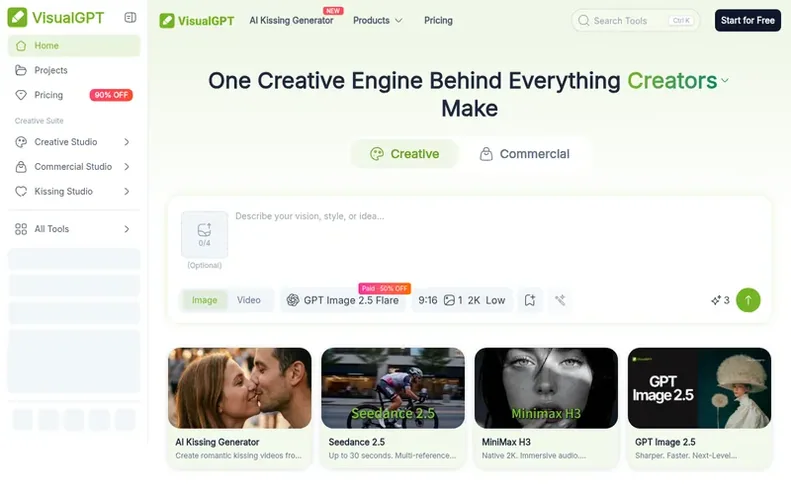Click the green up-arrow generate button
The image size is (791, 494).
tap(748, 300)
